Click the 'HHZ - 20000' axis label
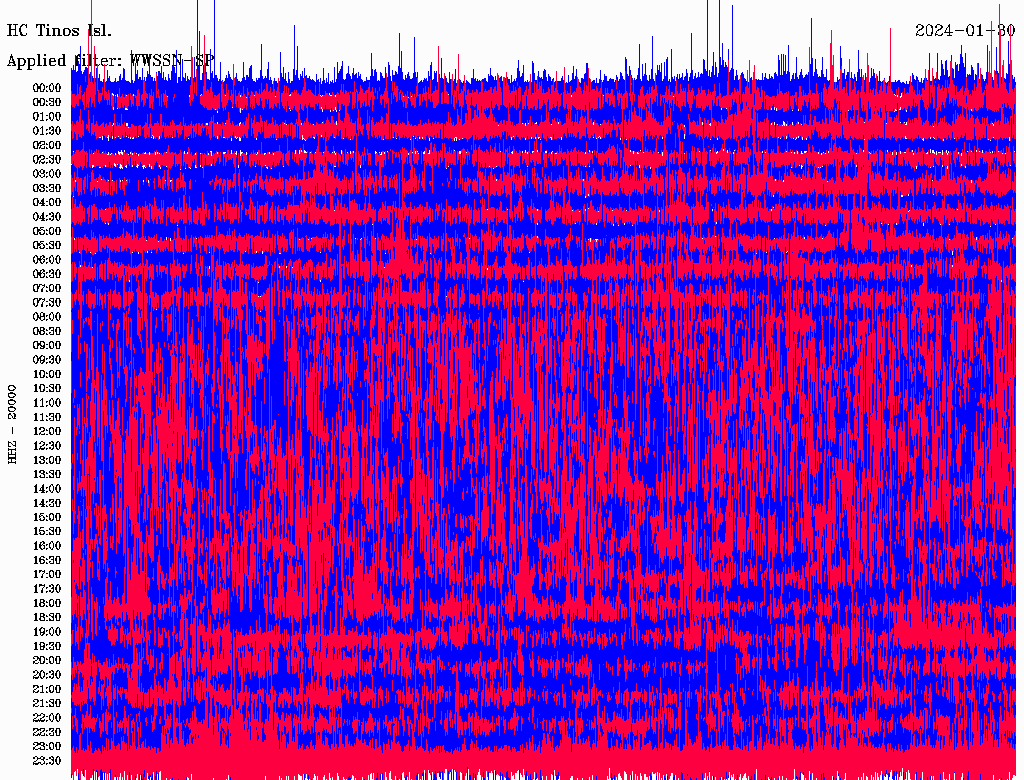1024x780 pixels. [12, 425]
